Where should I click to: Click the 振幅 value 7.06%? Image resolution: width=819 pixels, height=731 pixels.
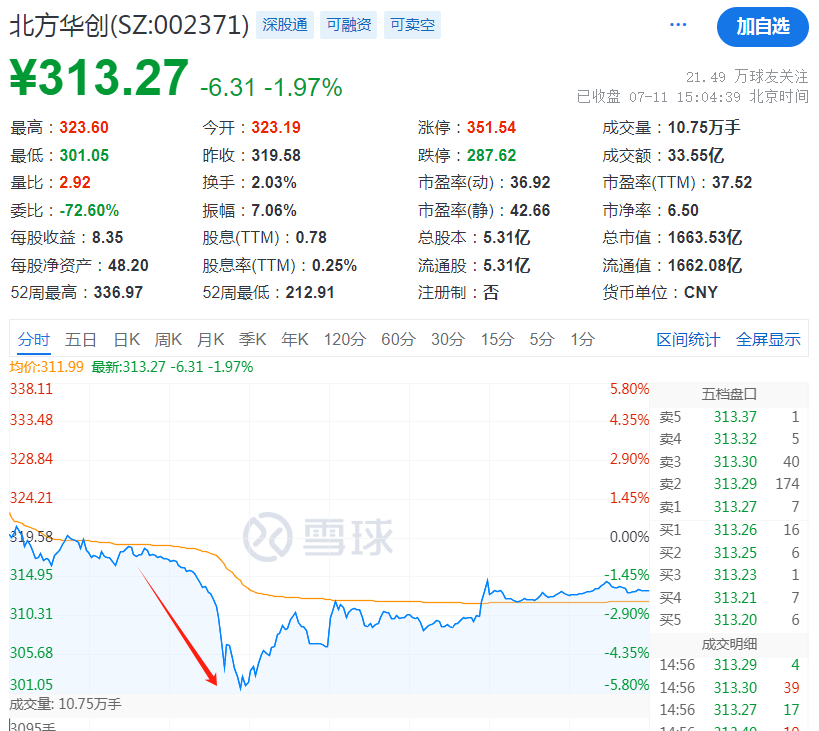[274, 210]
